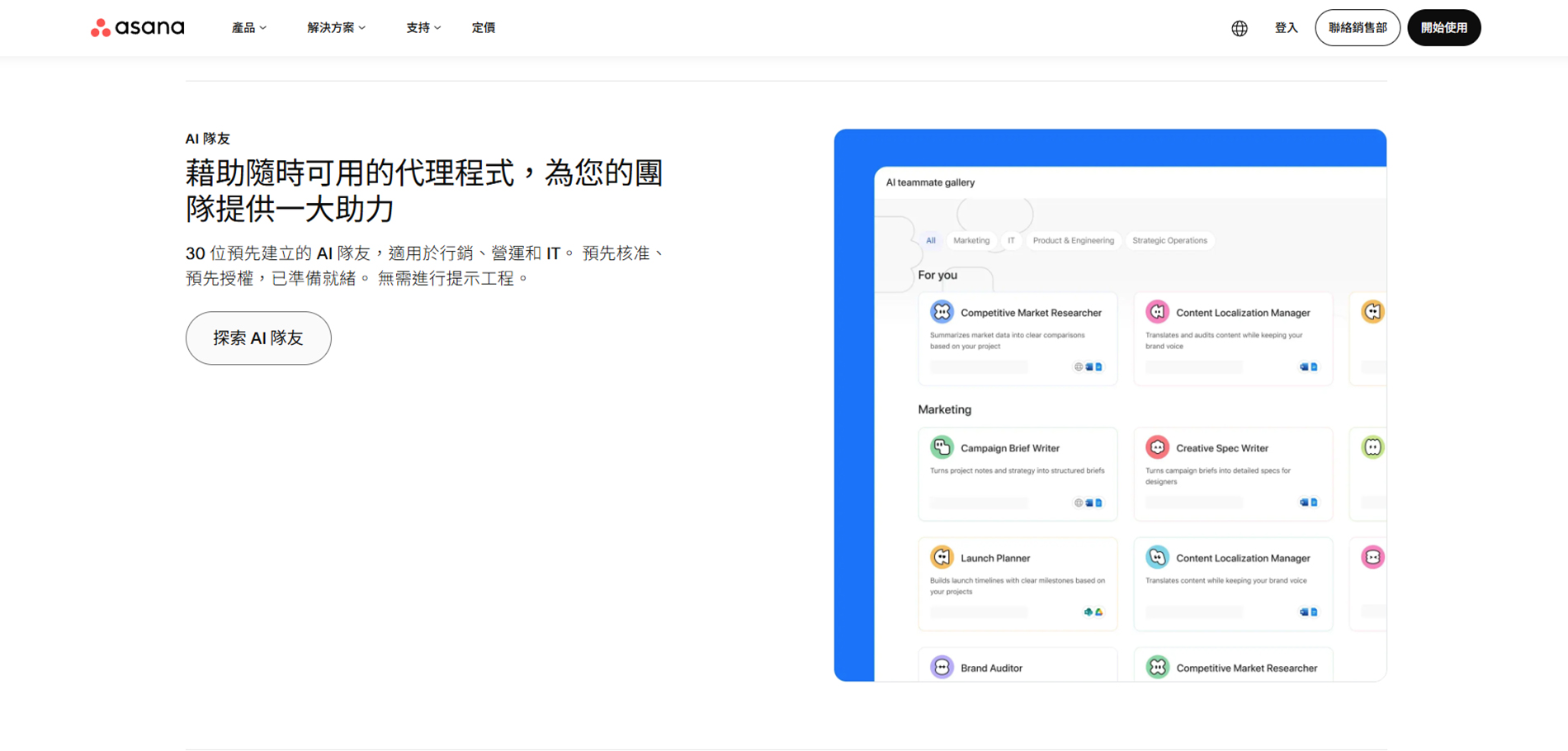Click the integration icons on the Campaign Brief Writer card
The image size is (1568, 751).
tap(1089, 503)
